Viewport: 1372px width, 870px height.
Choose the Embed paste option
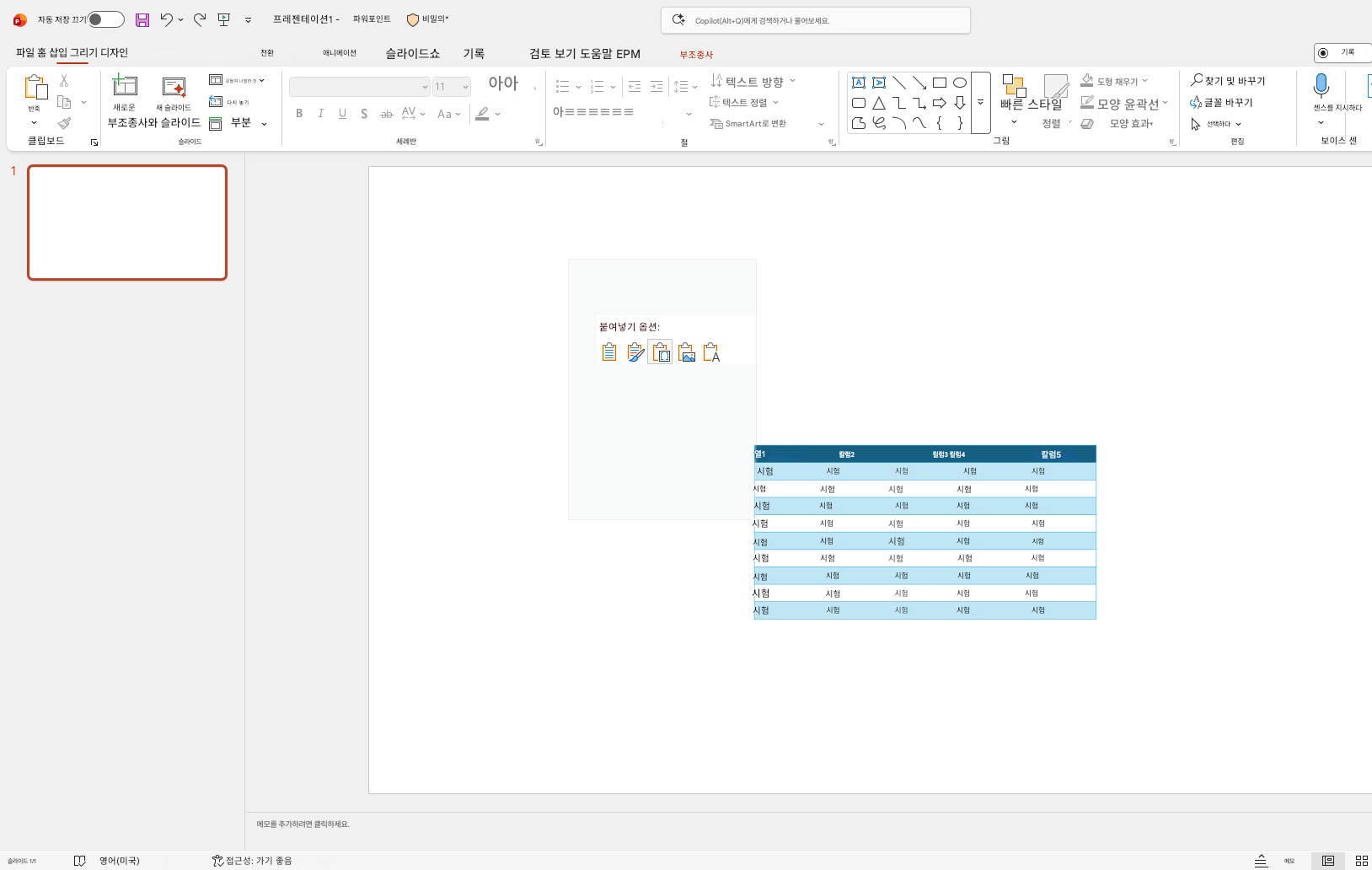661,352
